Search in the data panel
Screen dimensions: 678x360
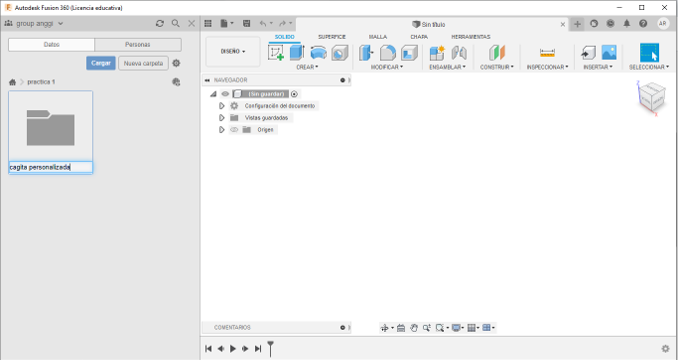(176, 23)
